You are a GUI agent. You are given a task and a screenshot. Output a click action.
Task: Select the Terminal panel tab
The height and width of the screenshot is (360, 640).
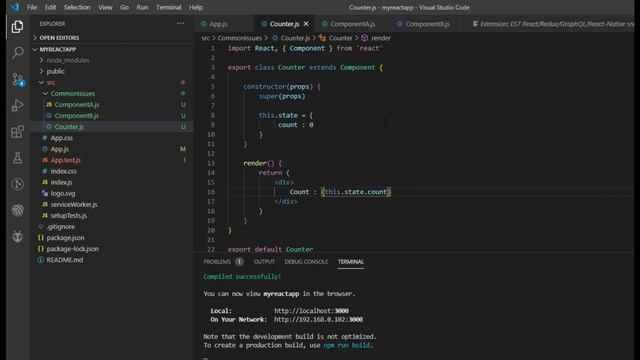pyautogui.click(x=351, y=262)
